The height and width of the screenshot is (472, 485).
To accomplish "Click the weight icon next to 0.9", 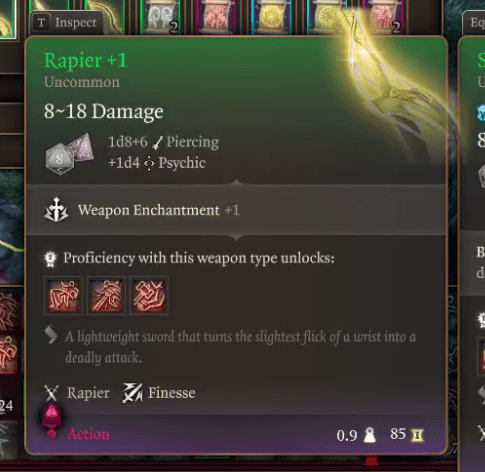I will 369,435.
